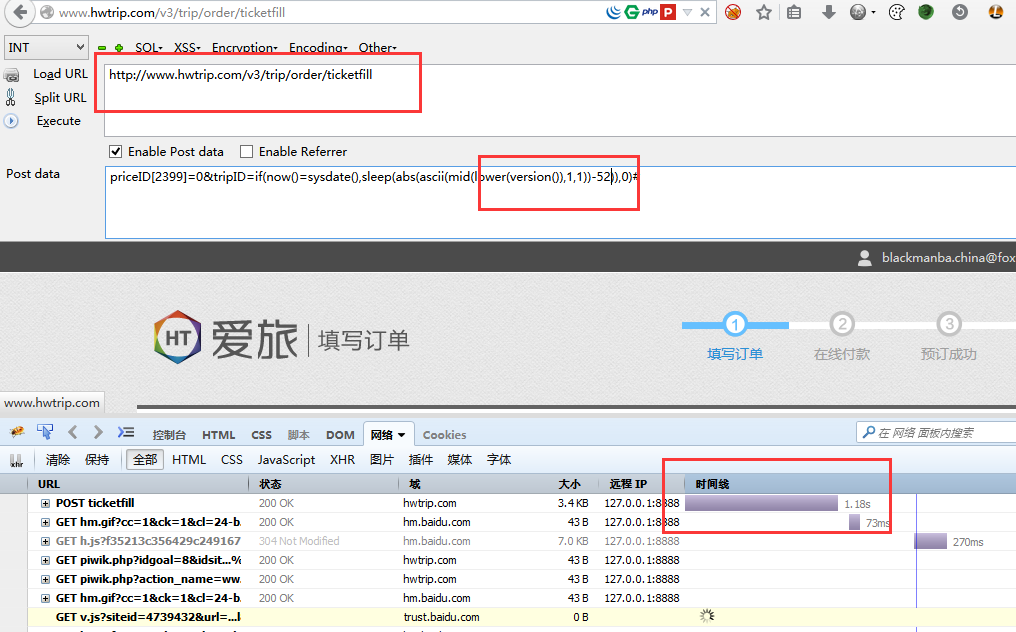The height and width of the screenshot is (632, 1016).
Task: Check the Enable Referrer checkbox
Action: (246, 152)
